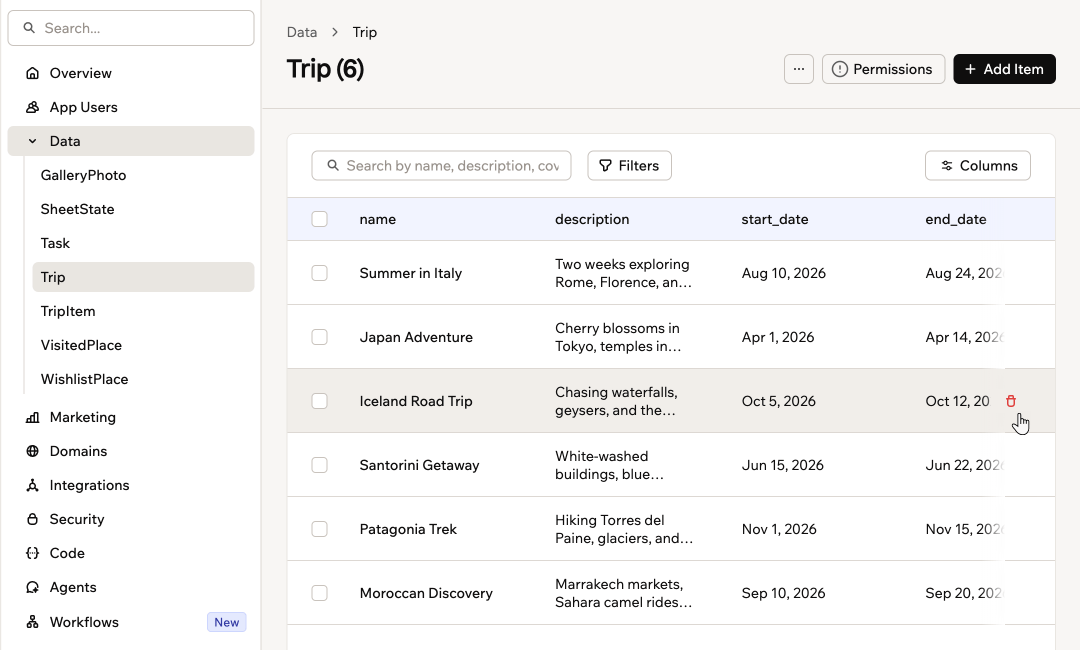Click the Domains globe icon
This screenshot has height=650, width=1080.
32,451
